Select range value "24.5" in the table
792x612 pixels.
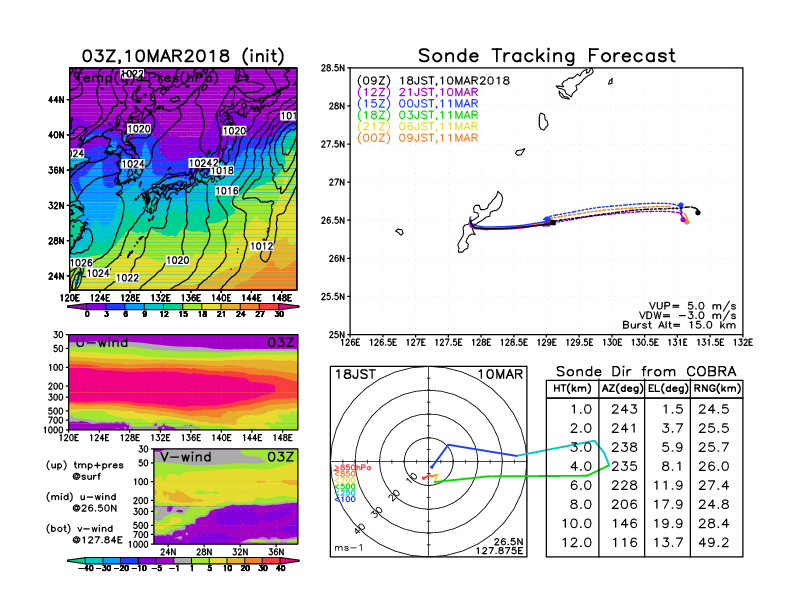[x=714, y=410]
